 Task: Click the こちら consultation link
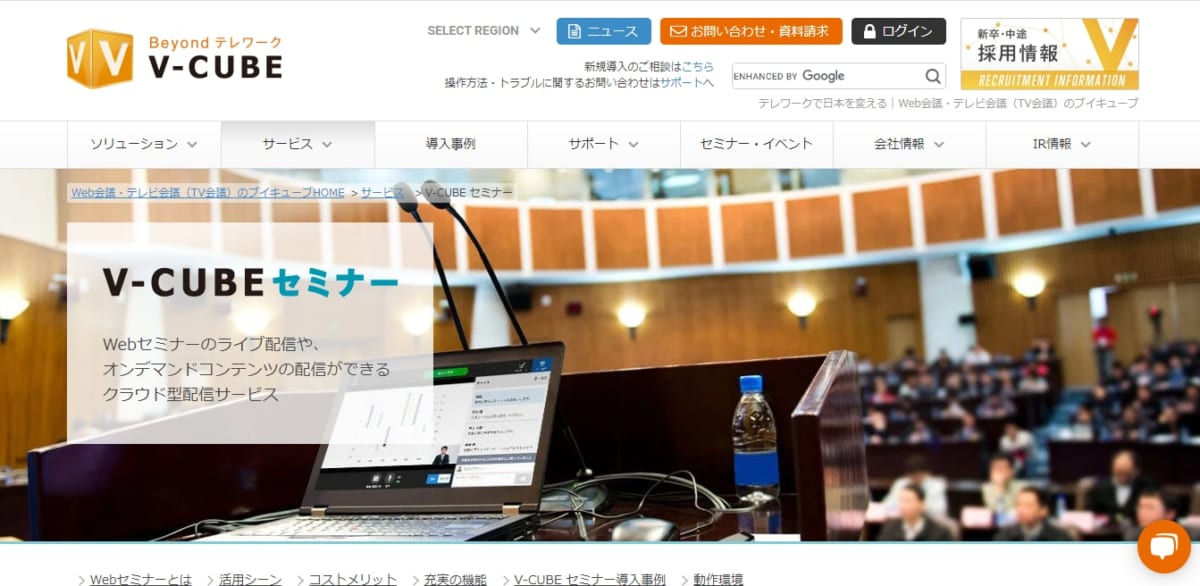click(697, 66)
